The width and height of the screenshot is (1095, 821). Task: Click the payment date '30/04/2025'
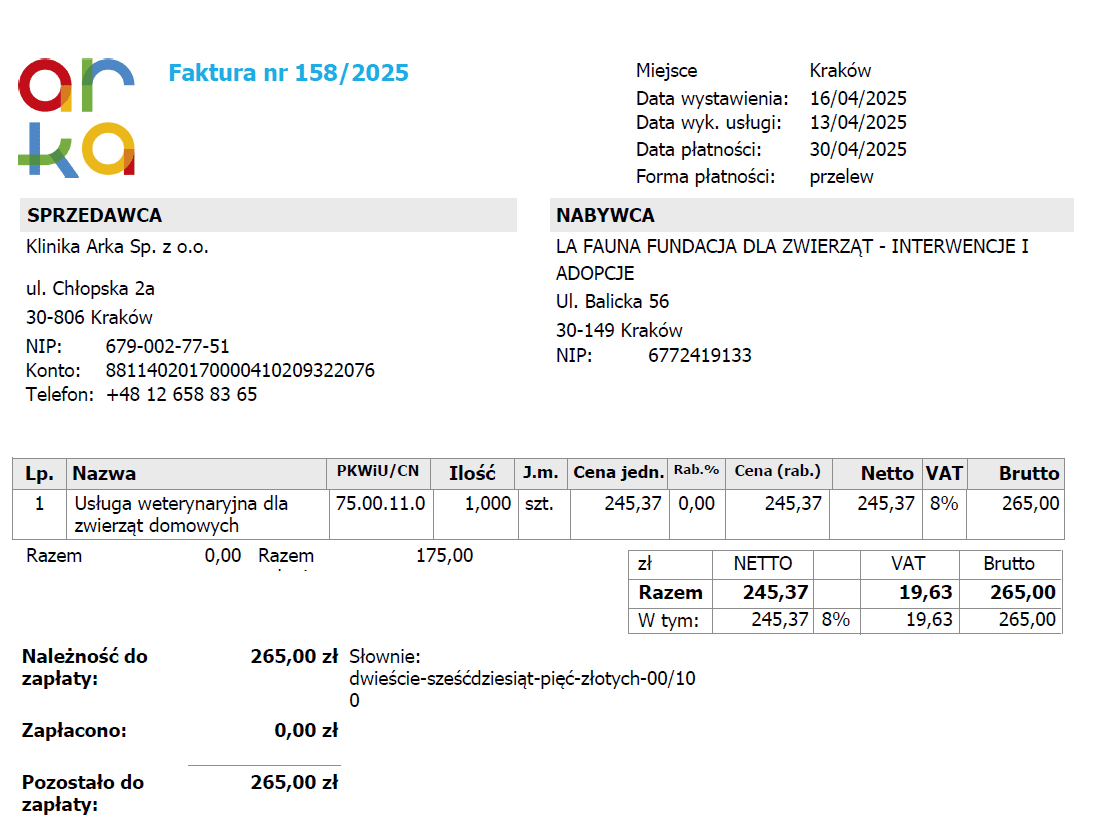click(x=858, y=149)
